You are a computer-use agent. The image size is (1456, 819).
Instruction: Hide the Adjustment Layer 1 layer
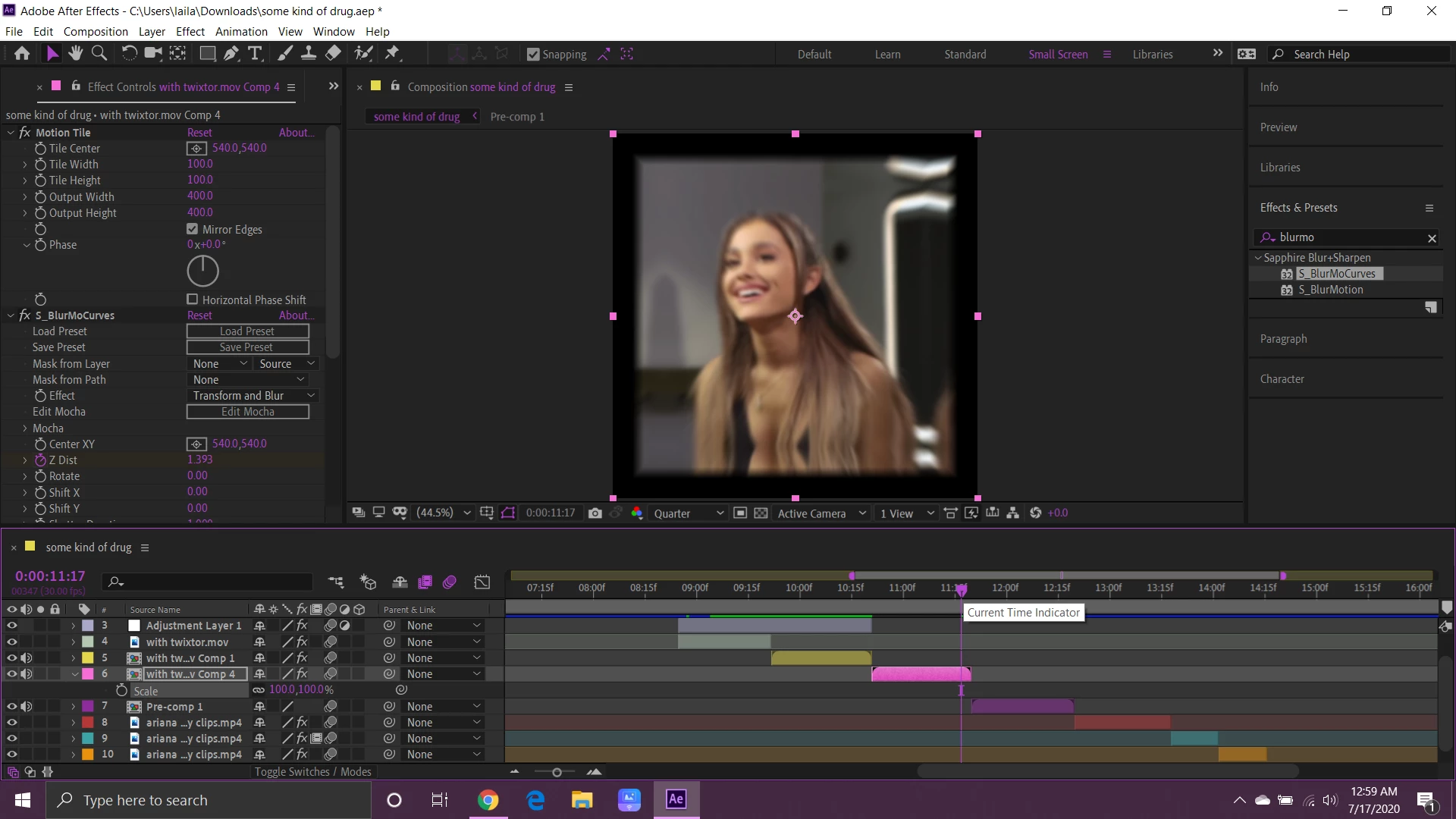point(11,626)
